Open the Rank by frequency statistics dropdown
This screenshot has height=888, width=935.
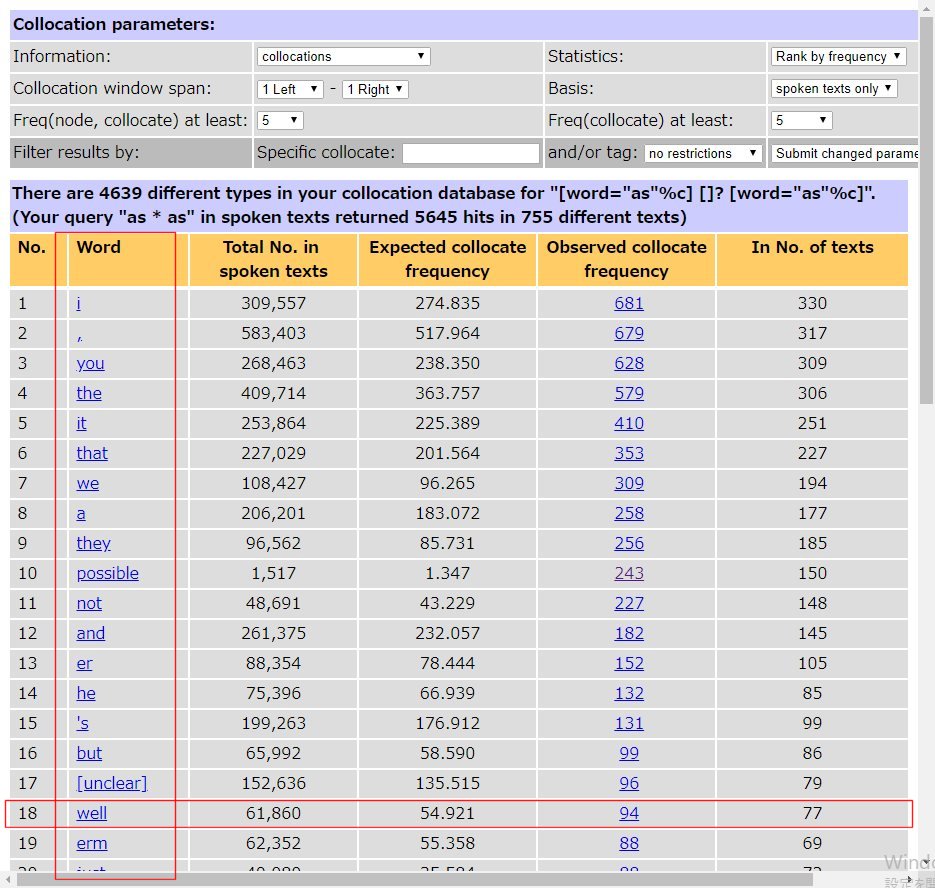tap(838, 57)
